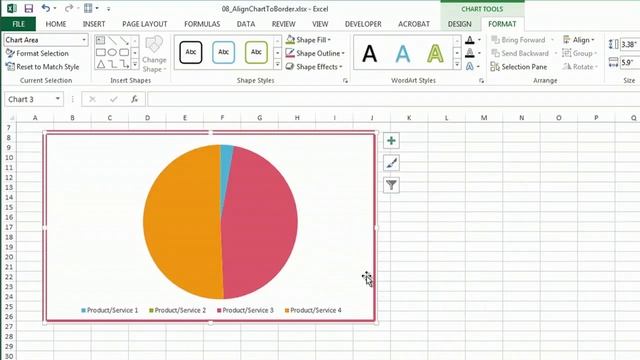Open the Shape Effects dropdown
This screenshot has height=360, width=640.
(314, 67)
